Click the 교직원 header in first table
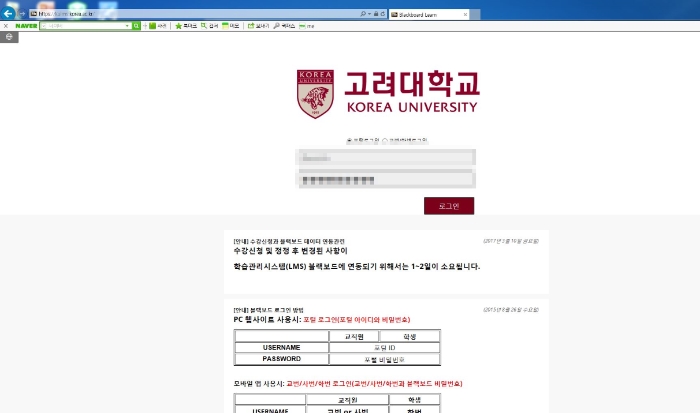Image resolution: width=700 pixels, height=413 pixels. pyautogui.click(x=354, y=337)
